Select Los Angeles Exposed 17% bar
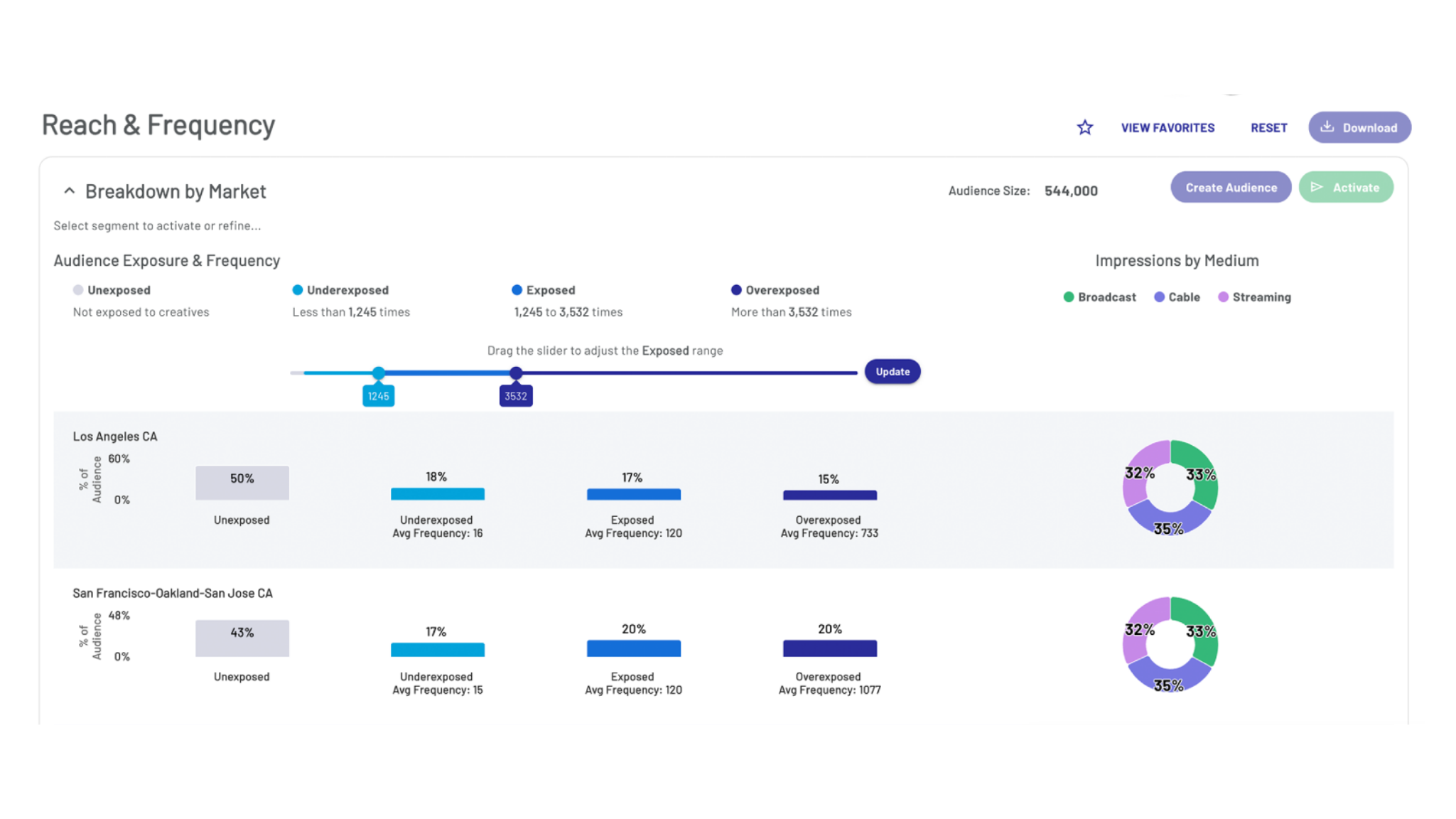Image resolution: width=1456 pixels, height=819 pixels. click(633, 494)
